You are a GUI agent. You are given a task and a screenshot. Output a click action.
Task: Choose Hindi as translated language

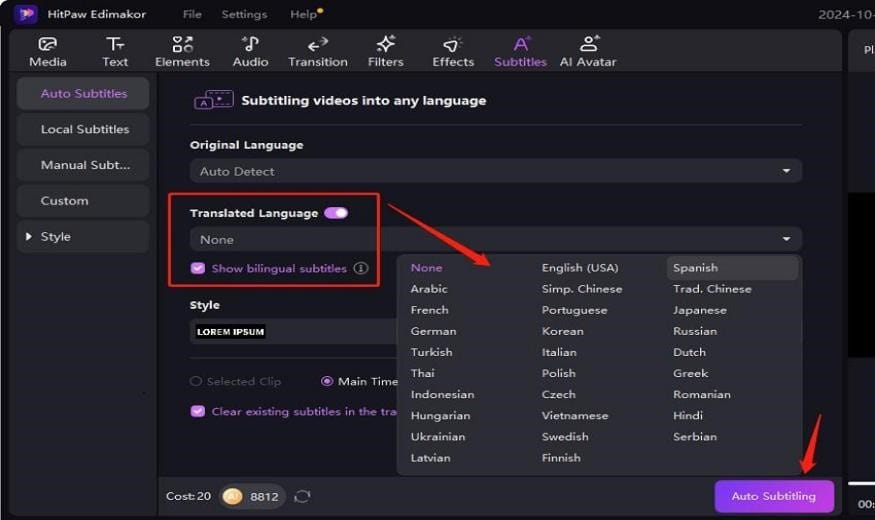688,416
